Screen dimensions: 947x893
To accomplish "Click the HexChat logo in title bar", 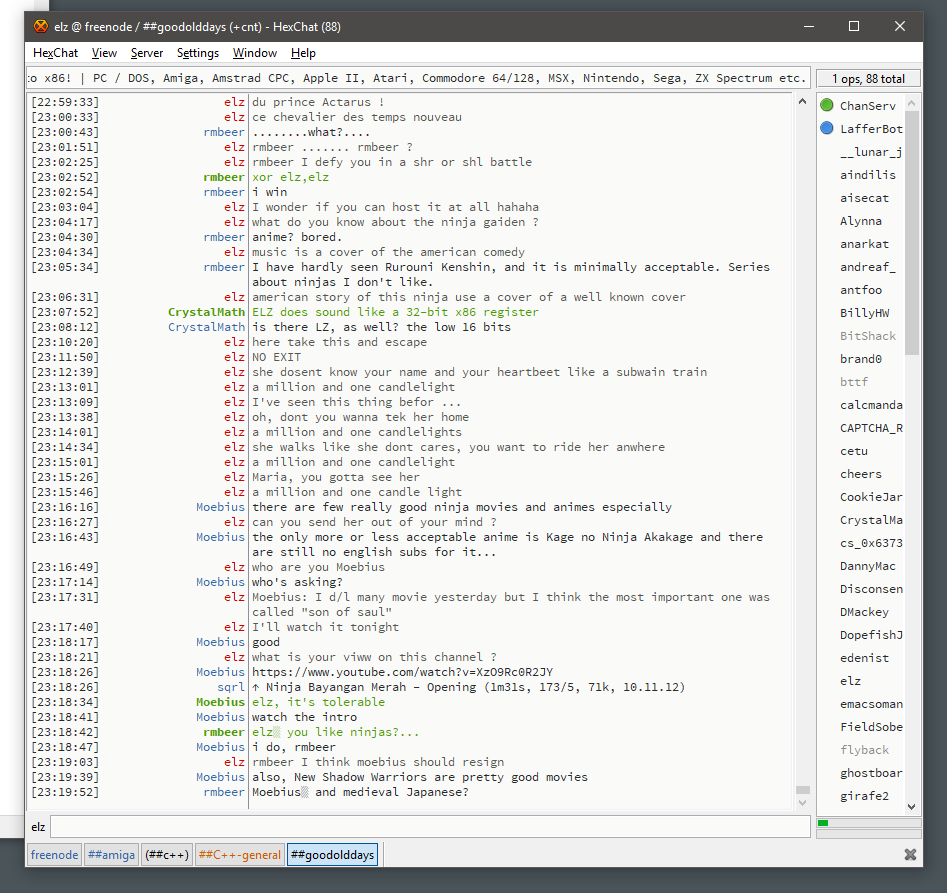I will coord(40,27).
